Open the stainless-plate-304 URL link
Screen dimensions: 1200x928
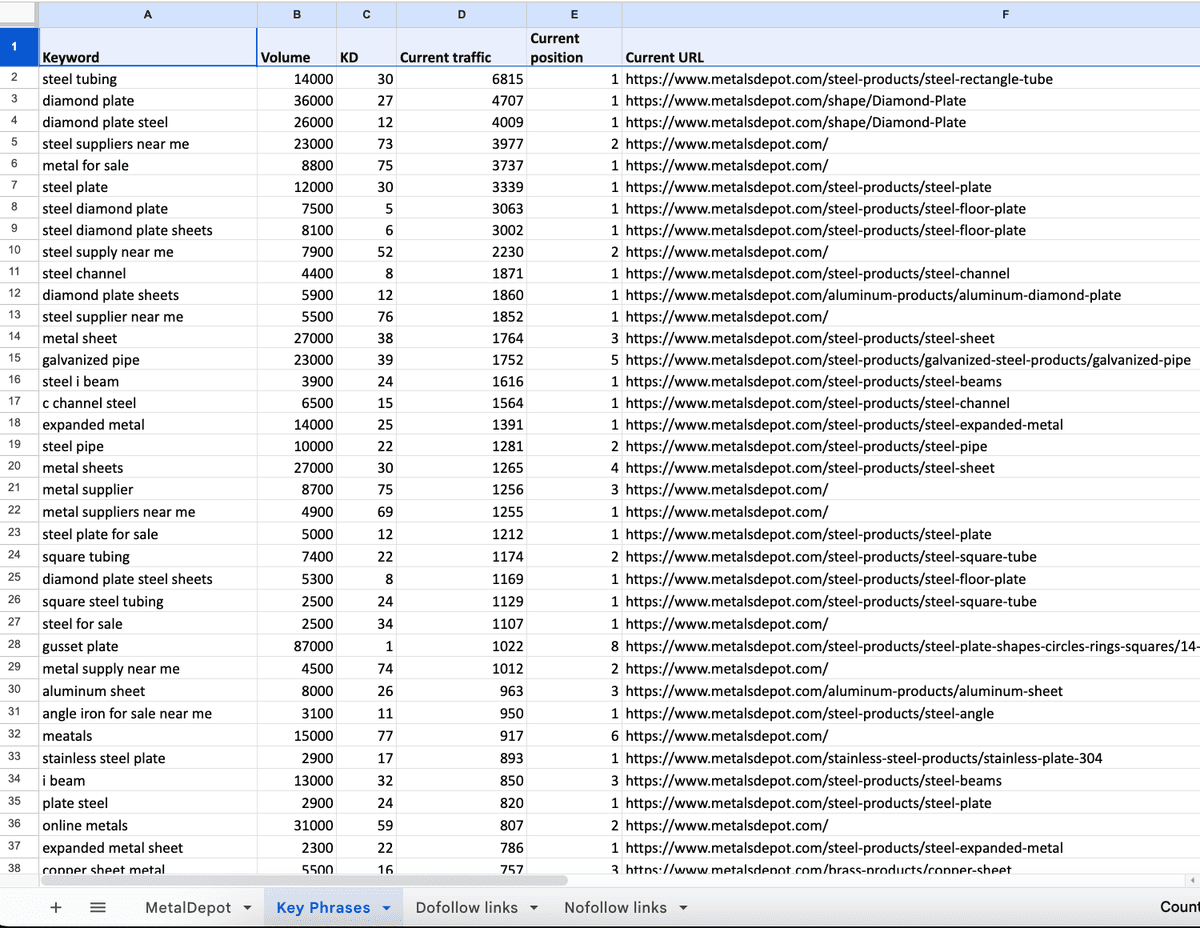click(x=864, y=758)
